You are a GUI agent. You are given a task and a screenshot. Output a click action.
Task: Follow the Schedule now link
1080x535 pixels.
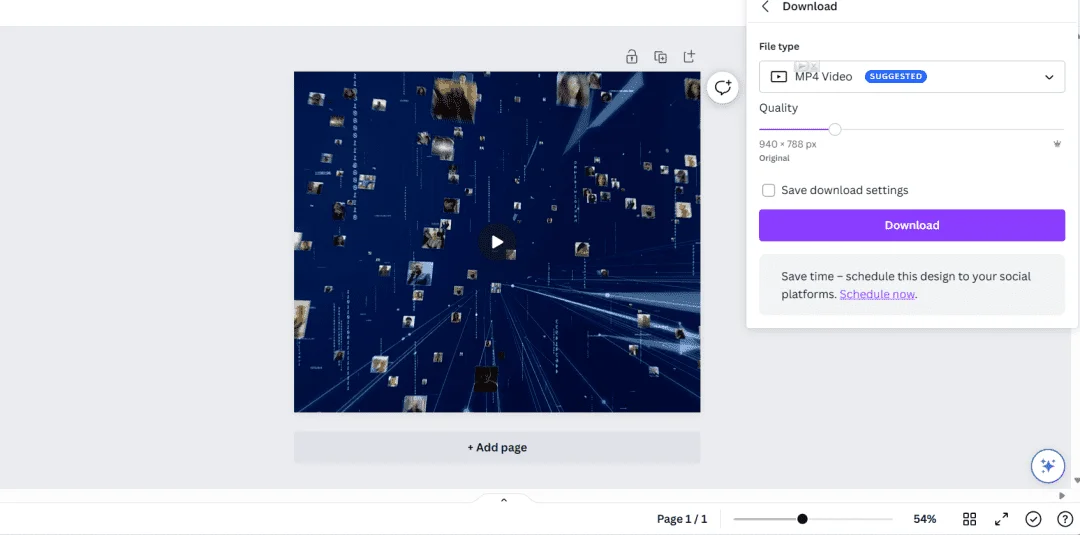point(877,294)
